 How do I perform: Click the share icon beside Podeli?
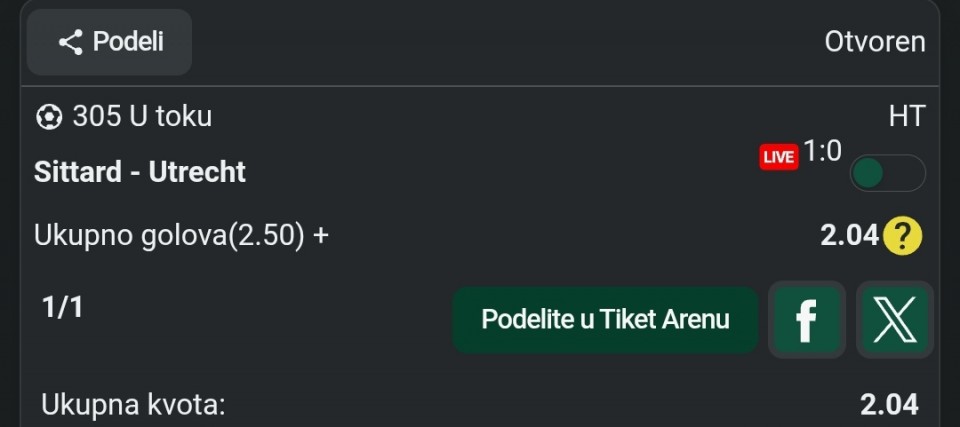point(70,43)
